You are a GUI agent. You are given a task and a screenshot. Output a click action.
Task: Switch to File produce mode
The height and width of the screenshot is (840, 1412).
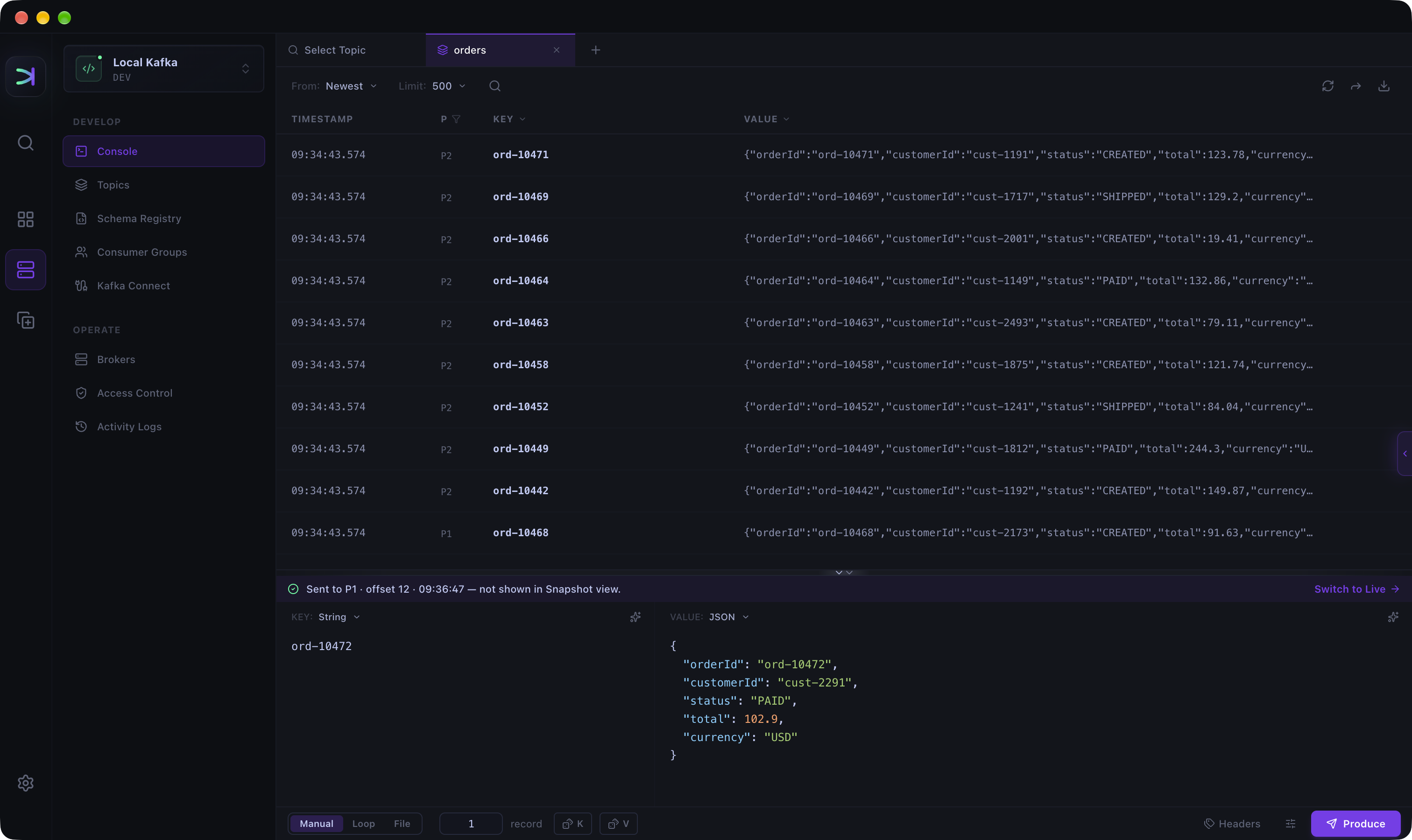[402, 824]
